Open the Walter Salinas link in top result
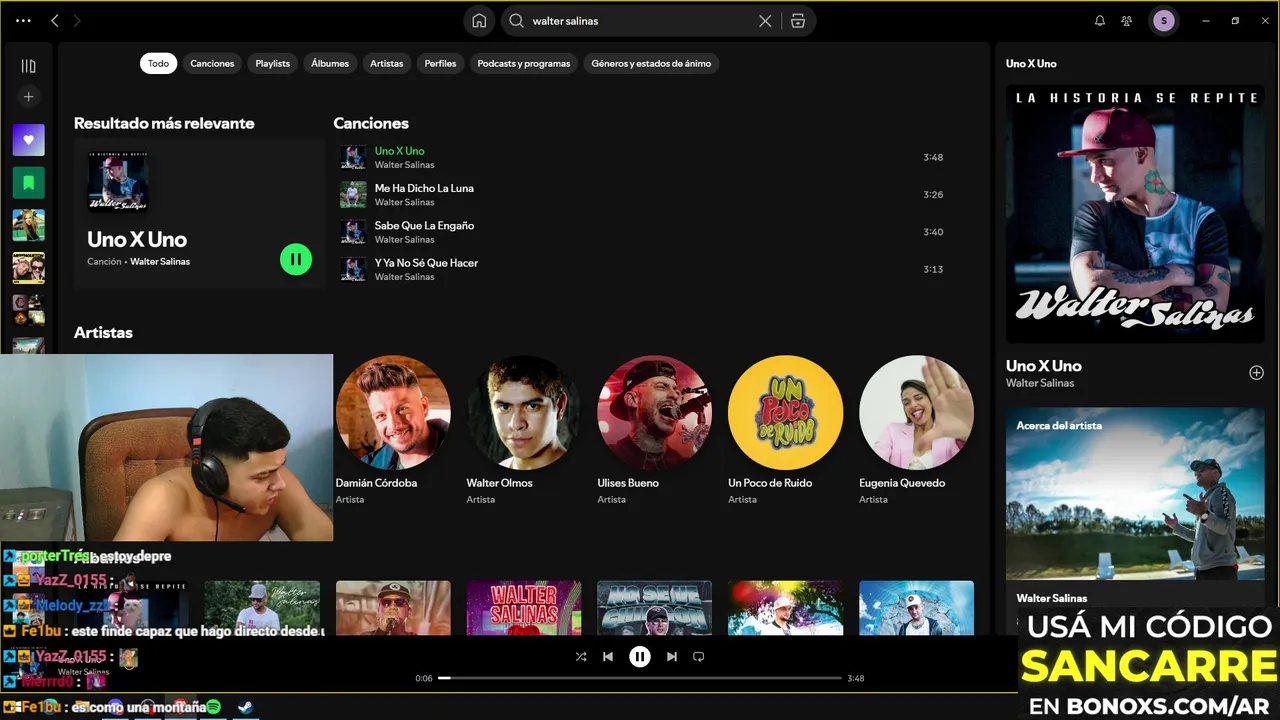The width and height of the screenshot is (1280, 720). (x=160, y=262)
